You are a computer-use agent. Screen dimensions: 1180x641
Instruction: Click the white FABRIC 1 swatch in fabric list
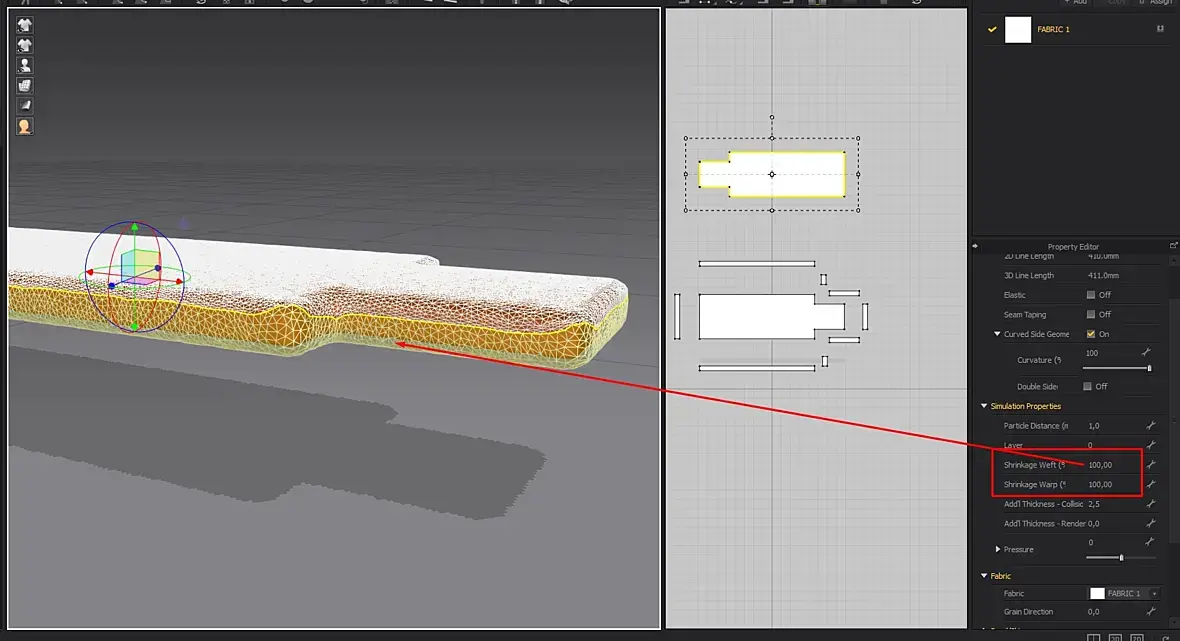tap(1017, 29)
